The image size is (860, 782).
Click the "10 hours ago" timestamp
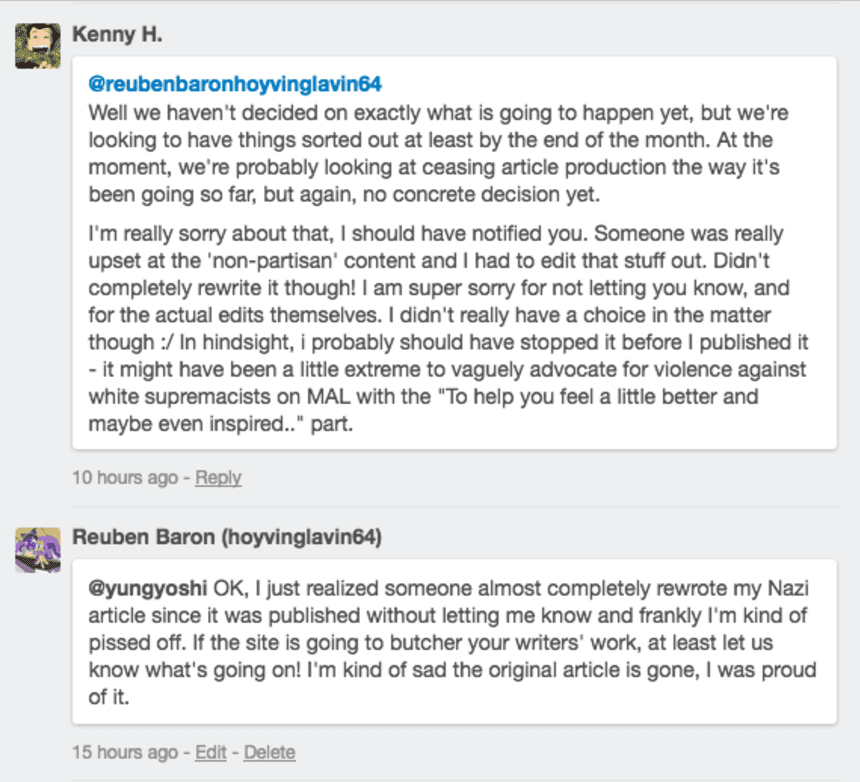click(124, 477)
